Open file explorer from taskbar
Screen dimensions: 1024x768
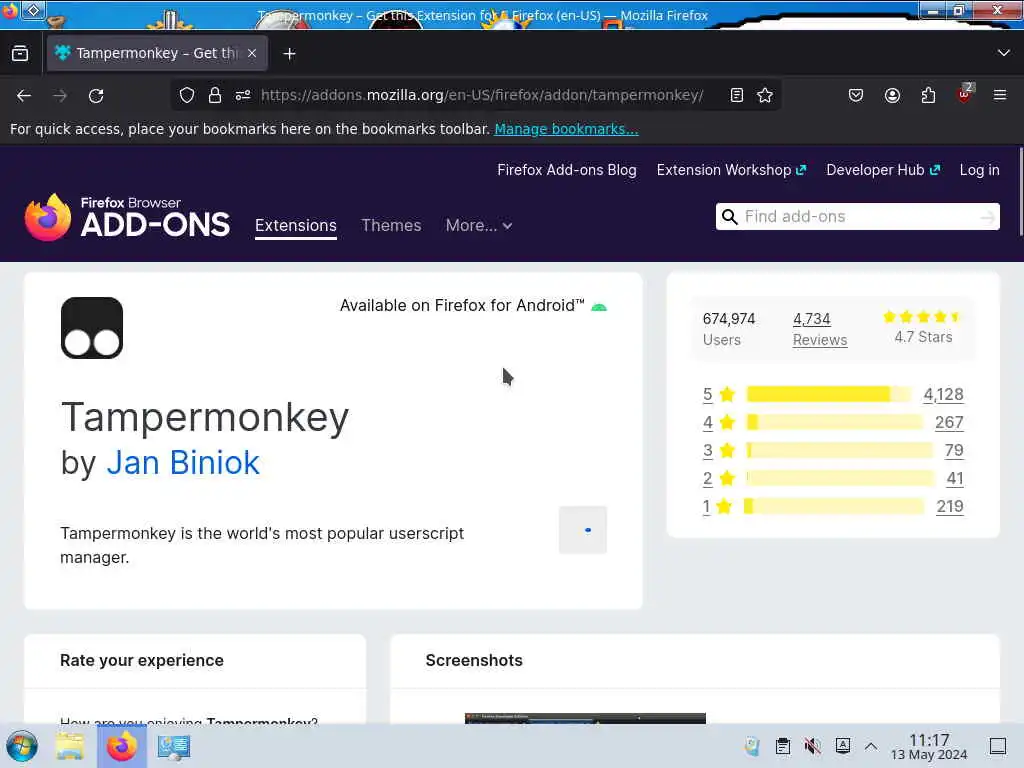click(x=70, y=746)
